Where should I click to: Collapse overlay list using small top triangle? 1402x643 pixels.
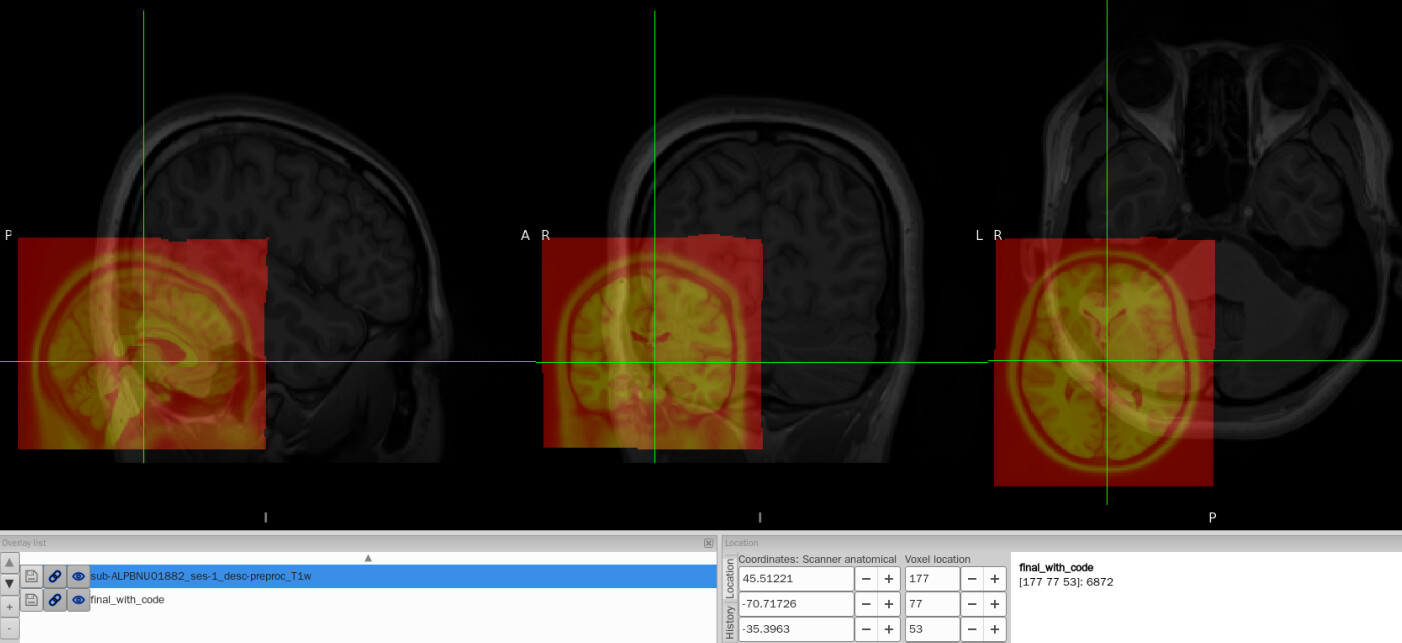368,558
